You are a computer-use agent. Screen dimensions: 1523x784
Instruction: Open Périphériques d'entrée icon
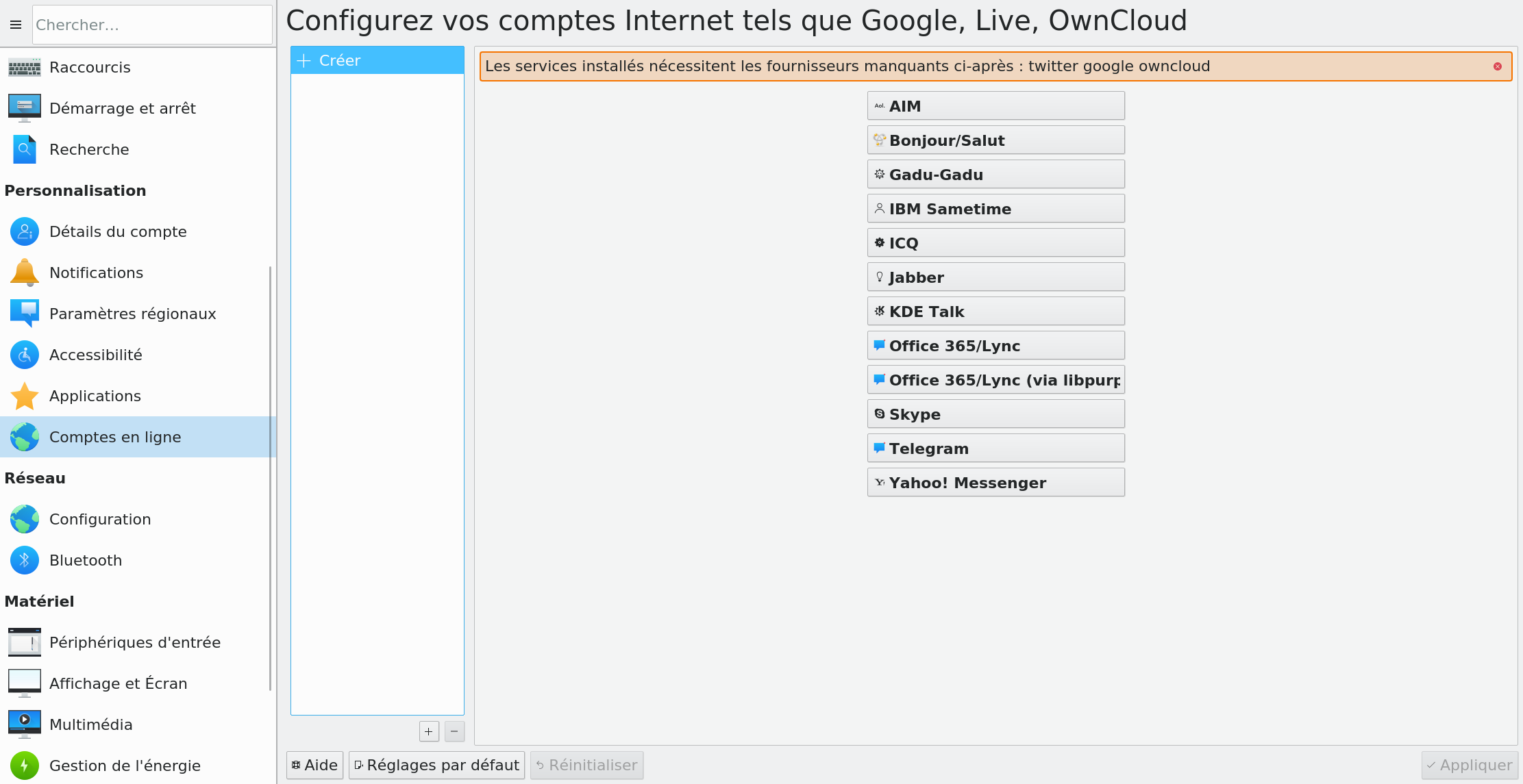click(x=25, y=642)
